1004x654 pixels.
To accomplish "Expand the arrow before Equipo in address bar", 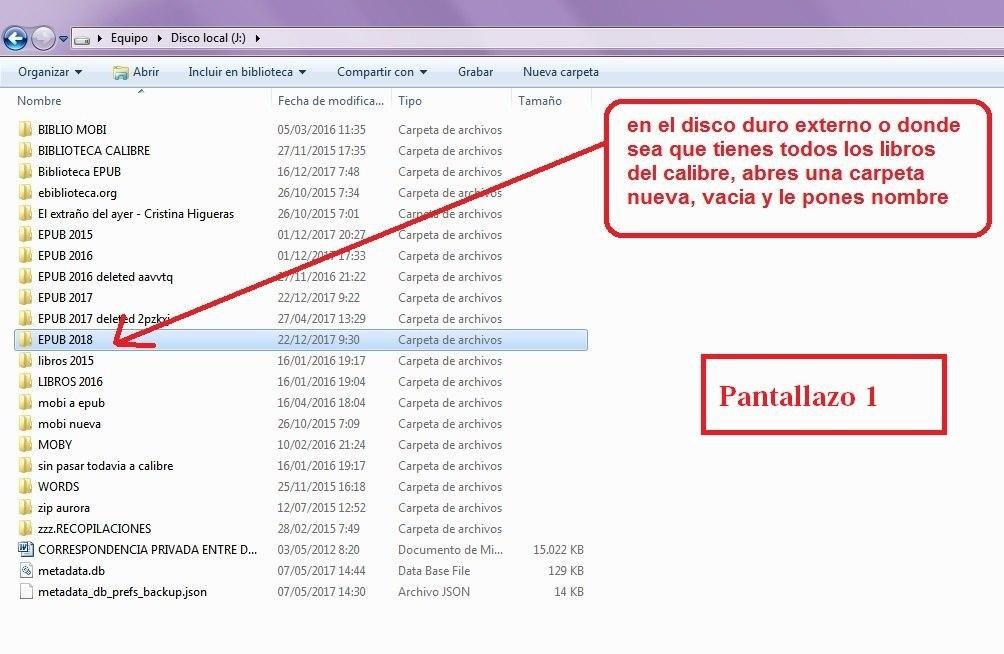I will [x=100, y=38].
